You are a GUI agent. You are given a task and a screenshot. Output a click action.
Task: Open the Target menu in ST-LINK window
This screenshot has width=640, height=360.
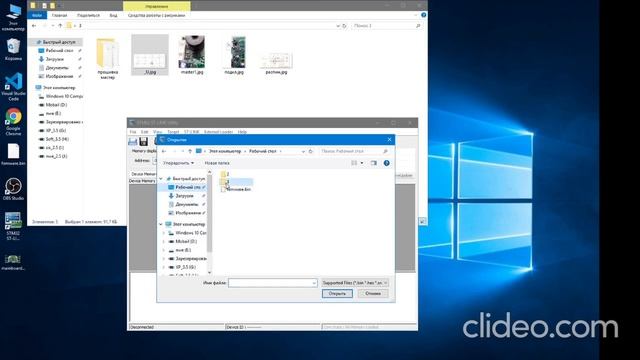point(173,132)
